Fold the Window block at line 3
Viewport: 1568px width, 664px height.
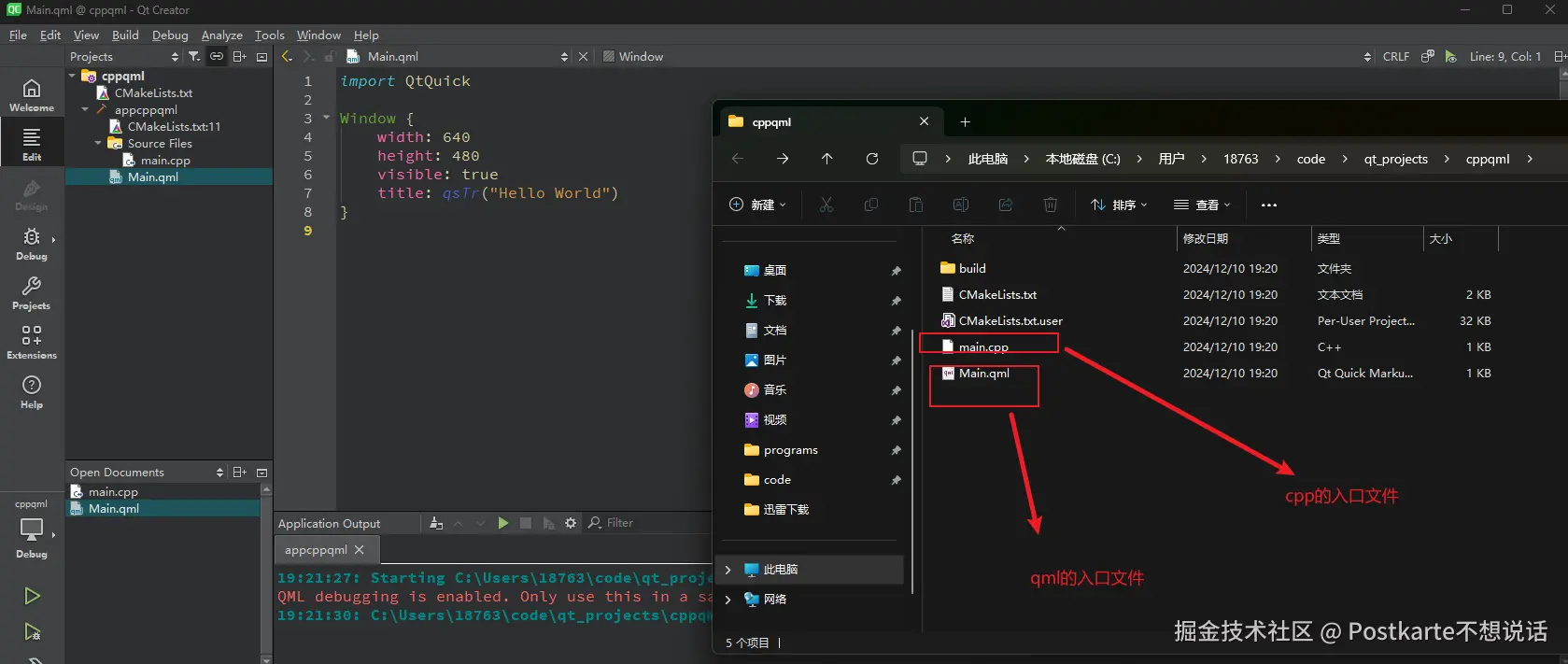pyautogui.click(x=326, y=118)
